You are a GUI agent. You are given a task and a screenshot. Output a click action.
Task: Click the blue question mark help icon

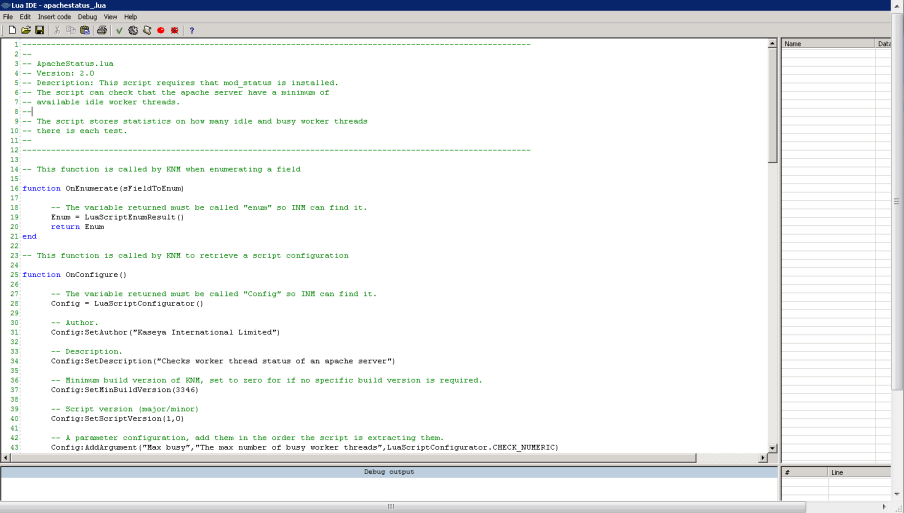(192, 30)
